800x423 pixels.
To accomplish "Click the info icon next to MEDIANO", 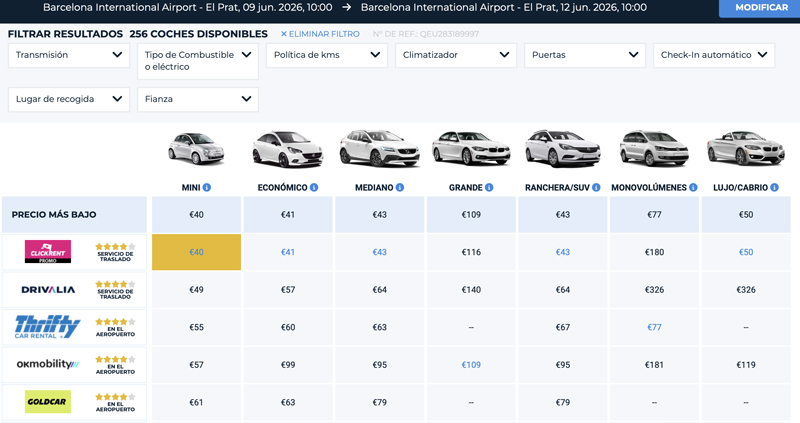I will coord(399,187).
